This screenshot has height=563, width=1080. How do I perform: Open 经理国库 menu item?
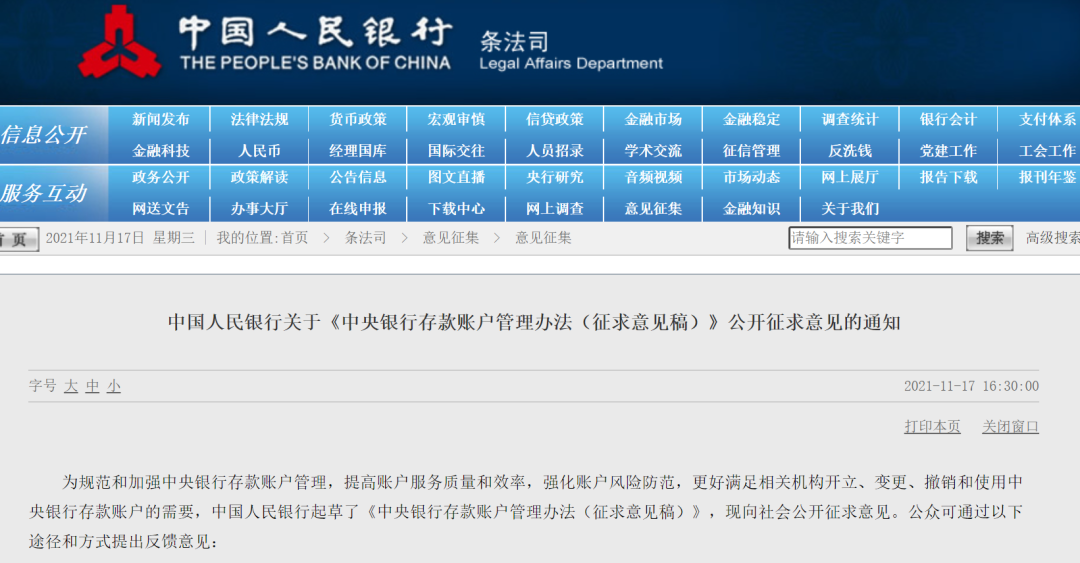click(357, 151)
